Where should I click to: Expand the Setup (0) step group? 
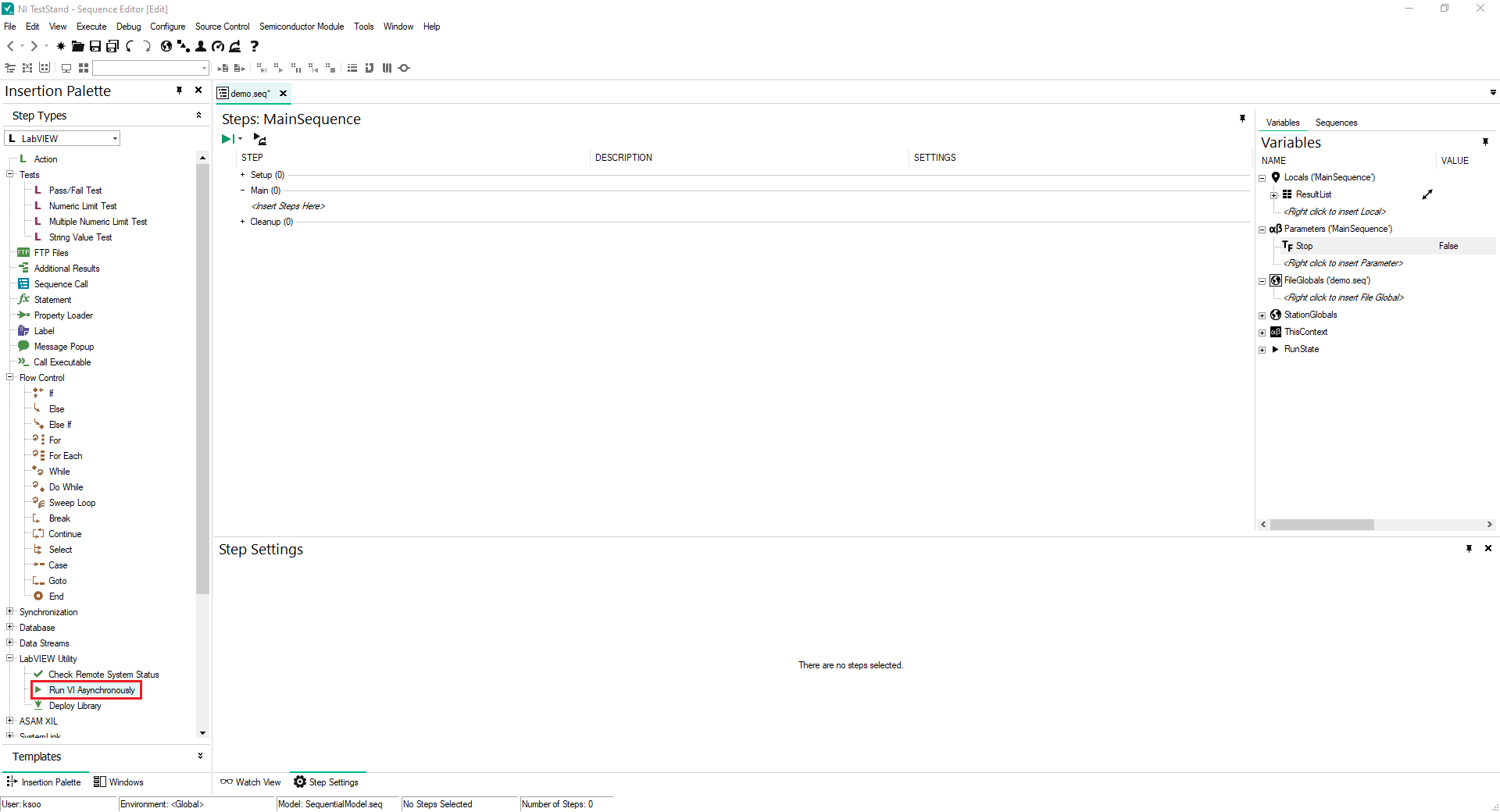pyautogui.click(x=243, y=175)
